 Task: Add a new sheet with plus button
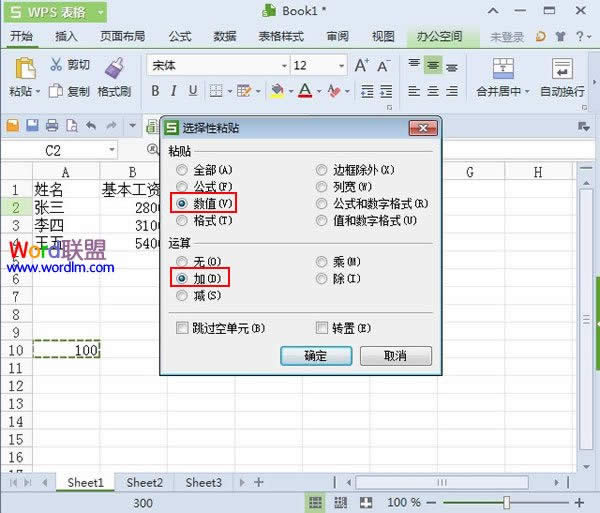click(259, 482)
